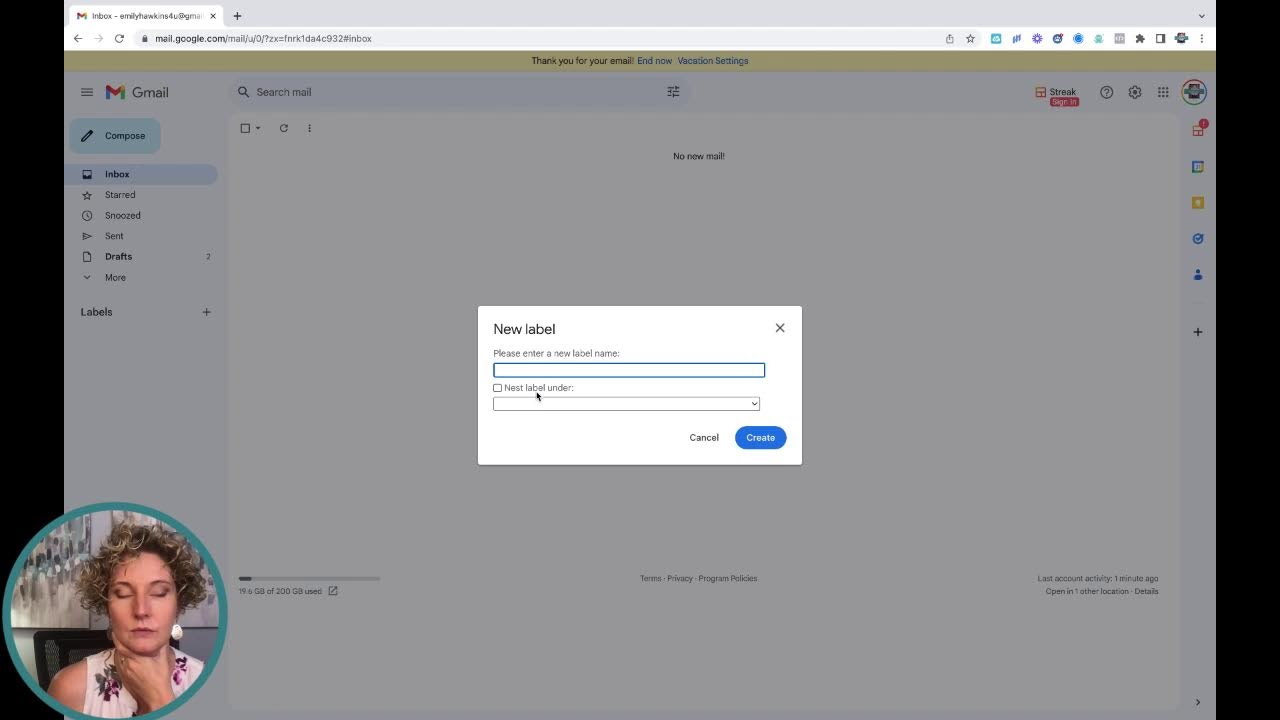Open Google Tasks side panel
Viewport: 1280px width, 720px height.
click(x=1198, y=239)
